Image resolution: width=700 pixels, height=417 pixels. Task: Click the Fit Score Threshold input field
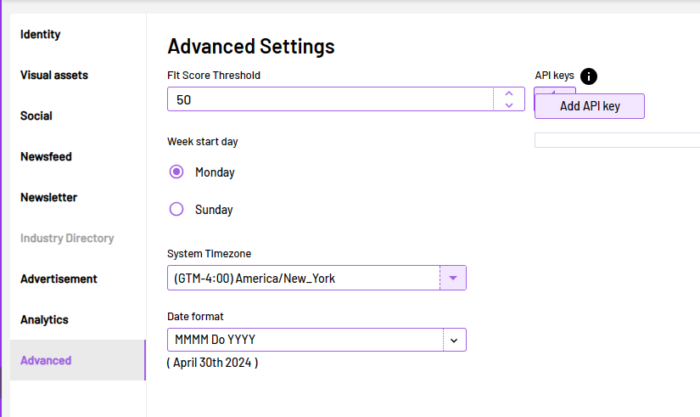point(330,99)
